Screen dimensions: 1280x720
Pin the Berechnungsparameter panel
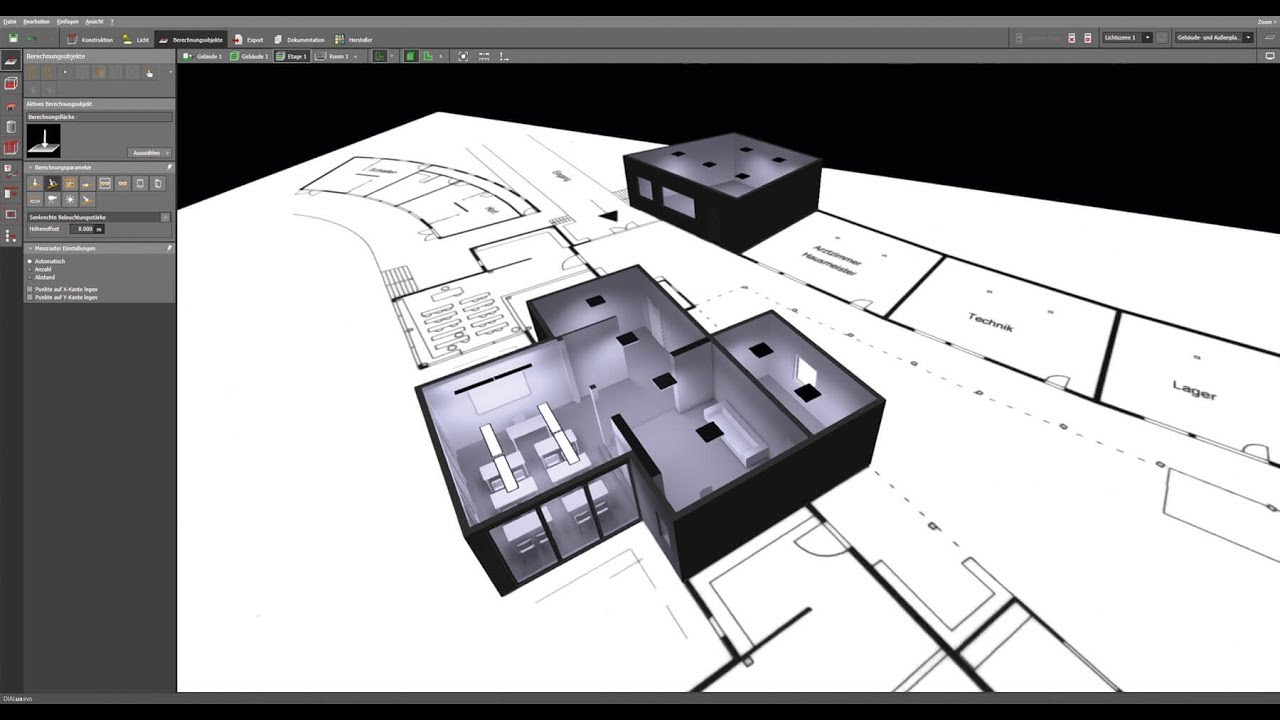tap(169, 167)
